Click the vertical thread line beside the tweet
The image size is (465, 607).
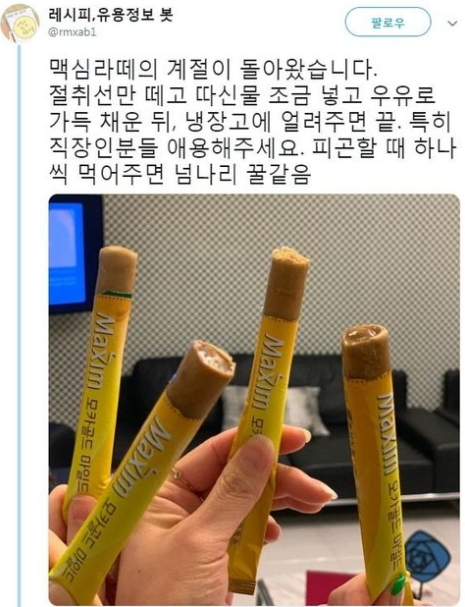[19, 325]
